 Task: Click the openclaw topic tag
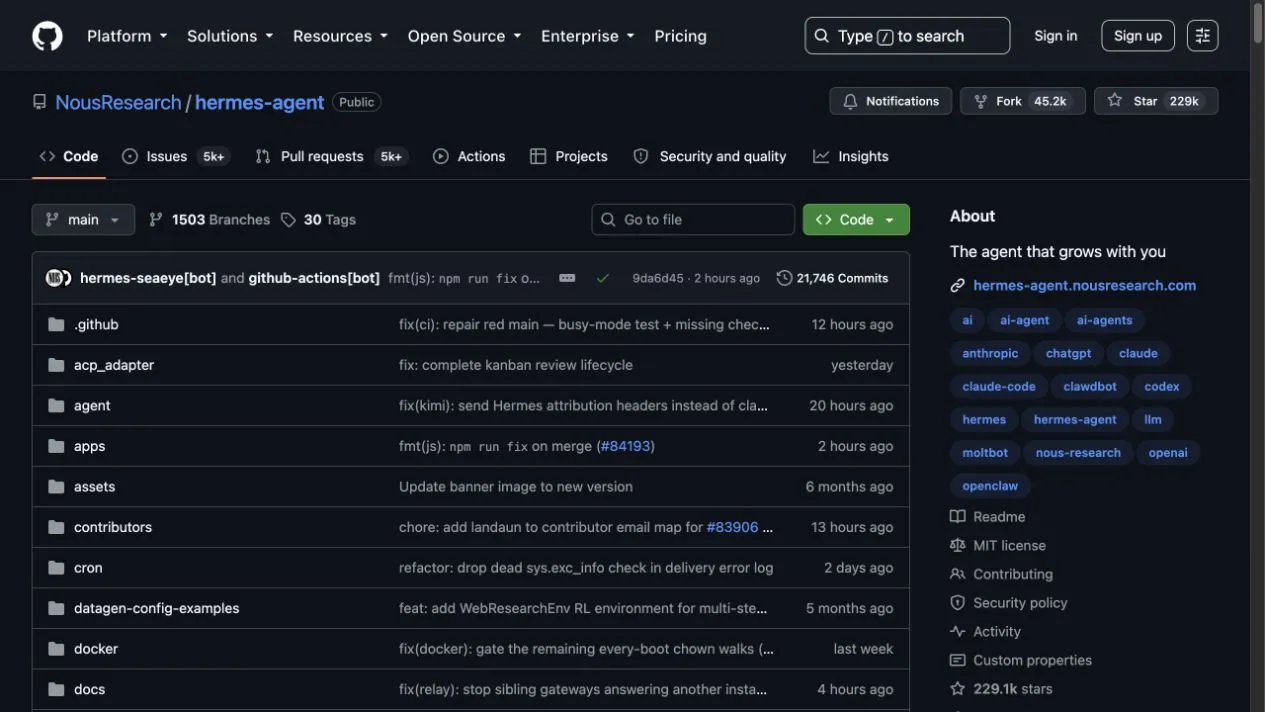coord(990,486)
